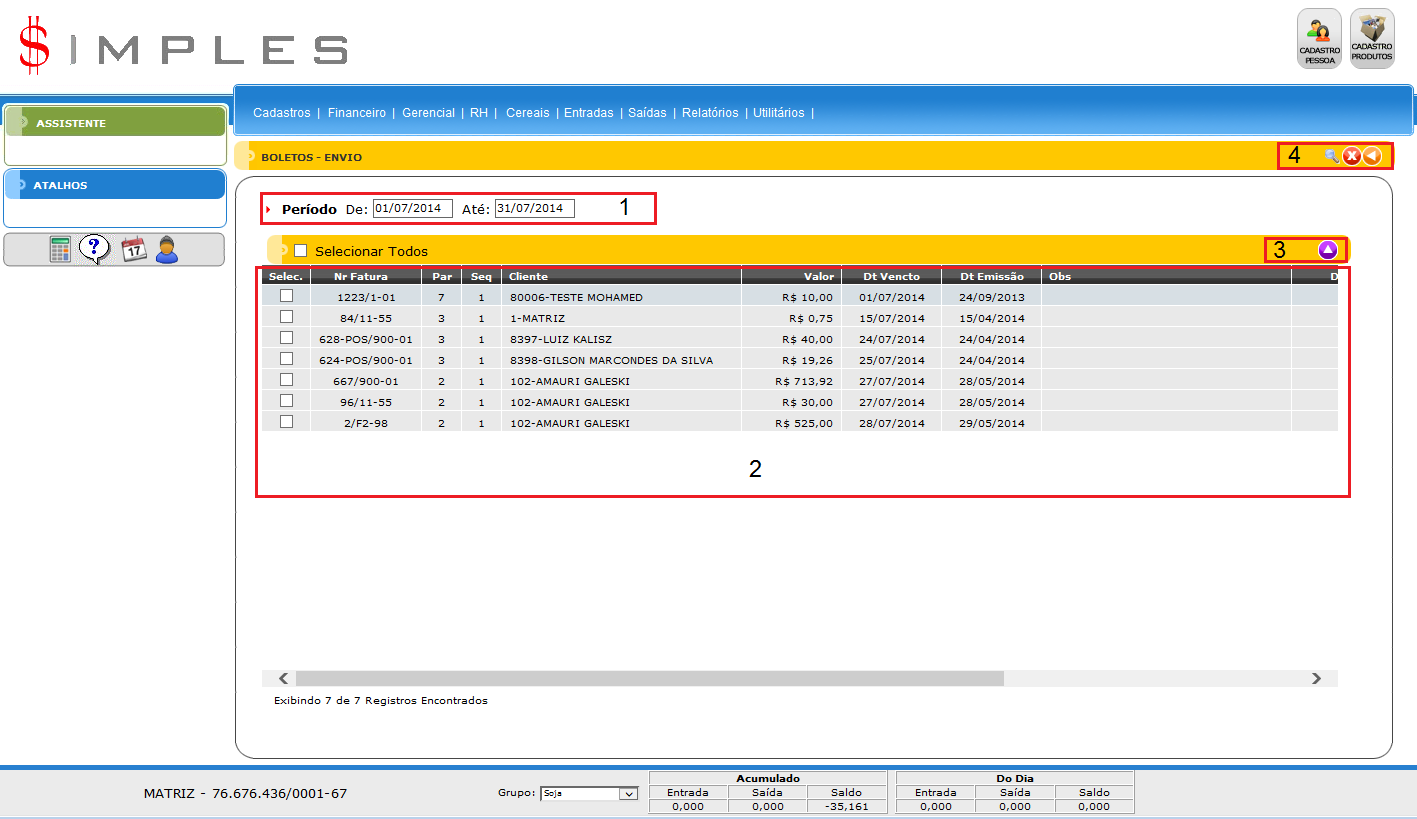
Task: Open the Financeiro menu
Action: (356, 113)
